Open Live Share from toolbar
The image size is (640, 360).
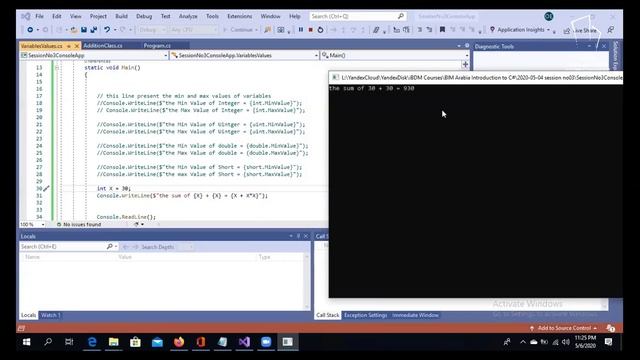(581, 31)
